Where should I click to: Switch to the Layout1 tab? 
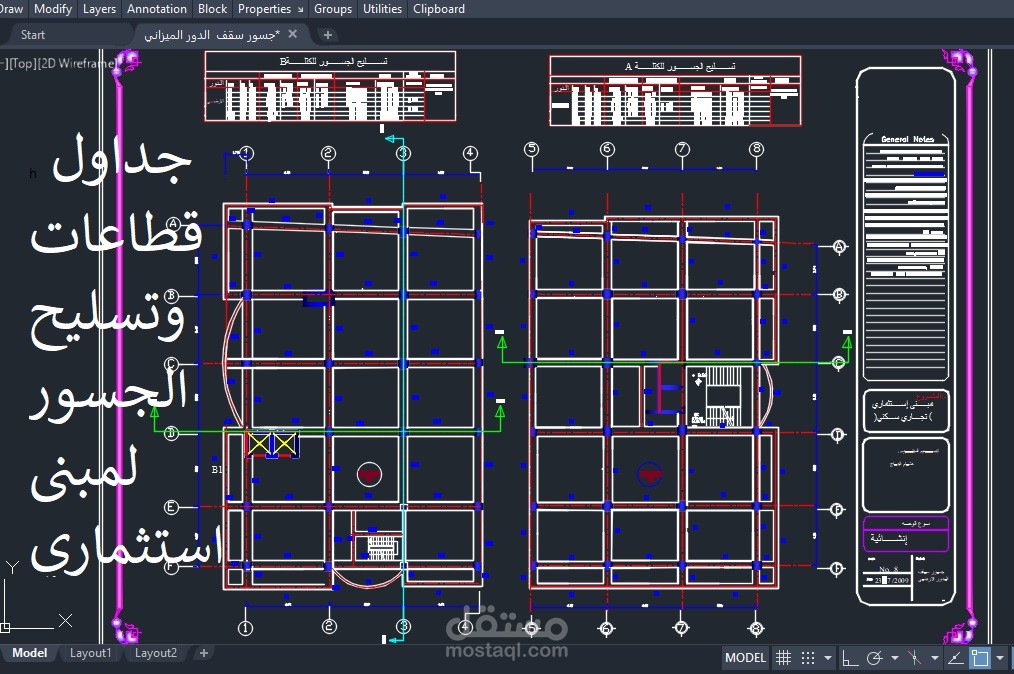(91, 653)
